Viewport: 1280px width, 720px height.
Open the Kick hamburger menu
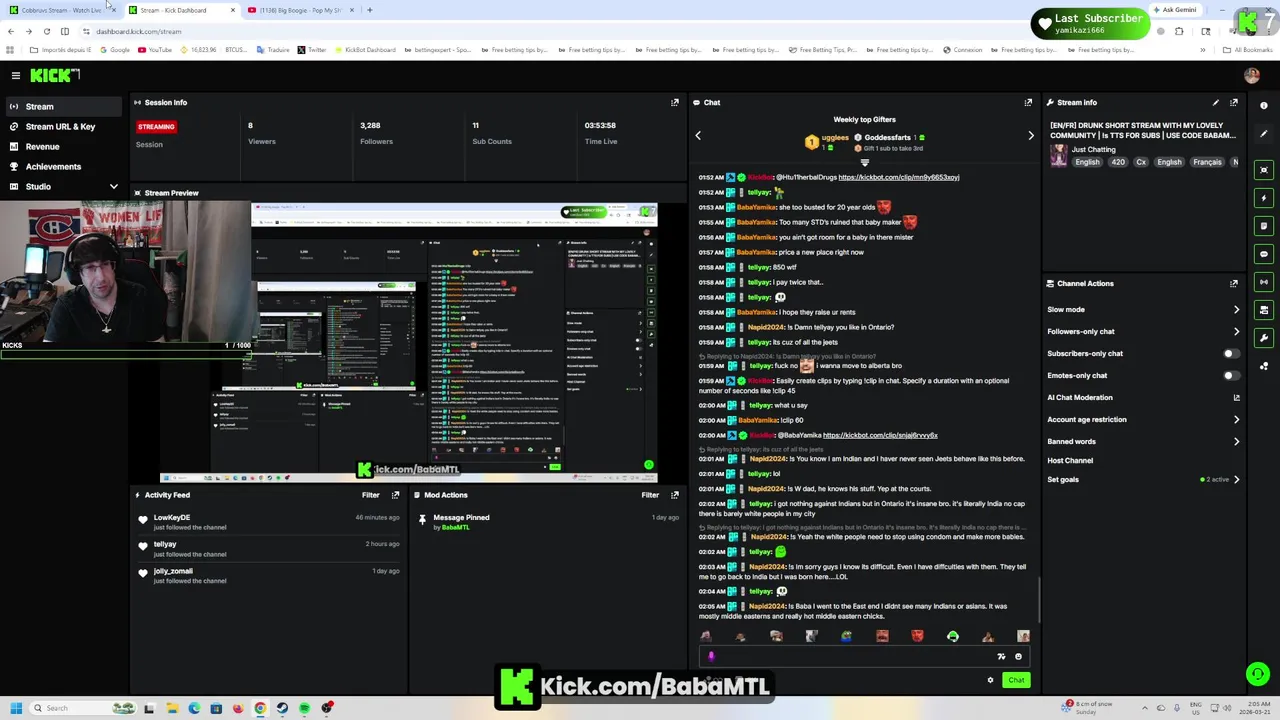point(16,75)
